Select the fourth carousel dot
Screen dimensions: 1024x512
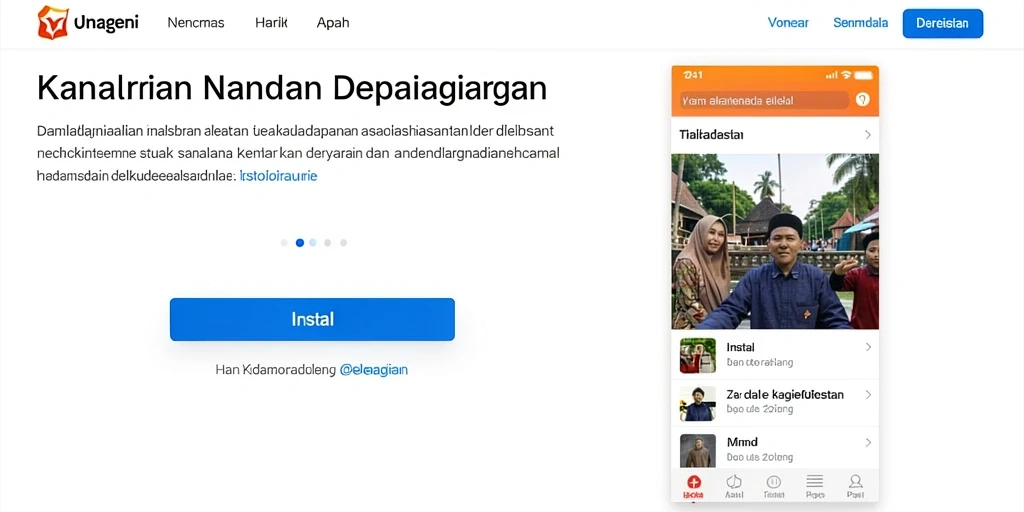click(x=328, y=242)
